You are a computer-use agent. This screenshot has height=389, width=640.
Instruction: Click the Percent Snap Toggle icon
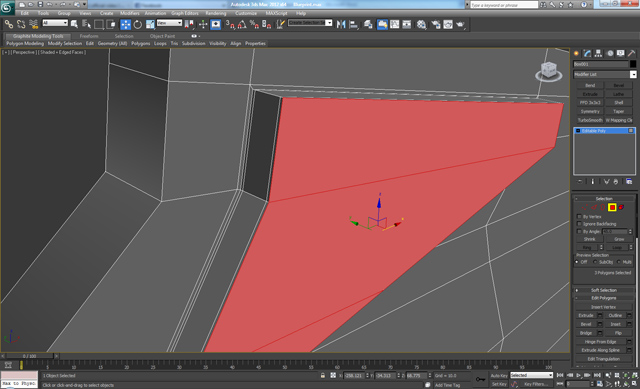tap(254, 24)
